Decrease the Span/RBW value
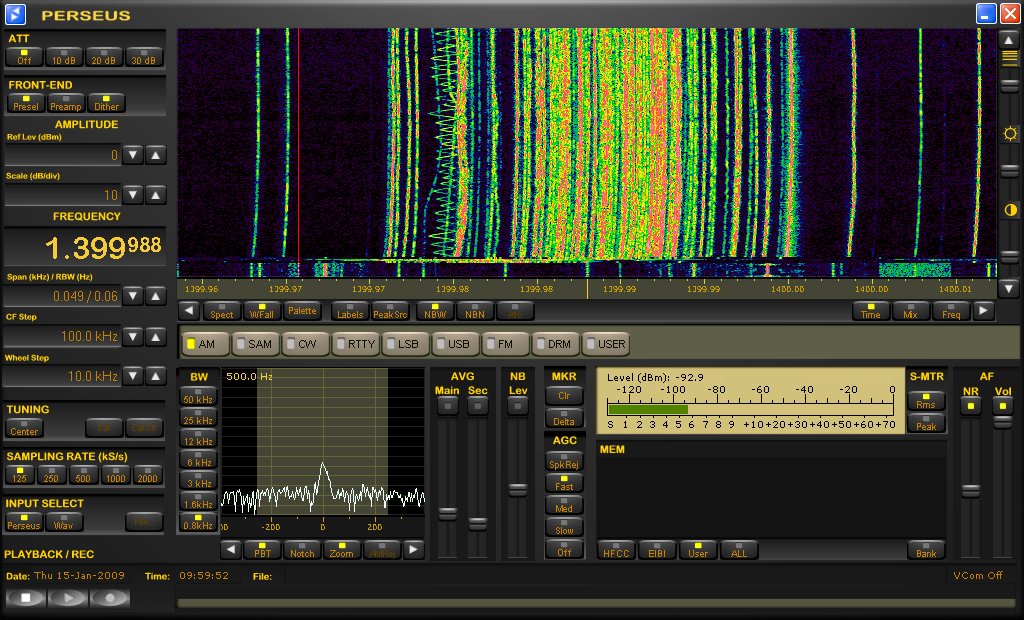This screenshot has width=1024, height=620. (x=133, y=296)
